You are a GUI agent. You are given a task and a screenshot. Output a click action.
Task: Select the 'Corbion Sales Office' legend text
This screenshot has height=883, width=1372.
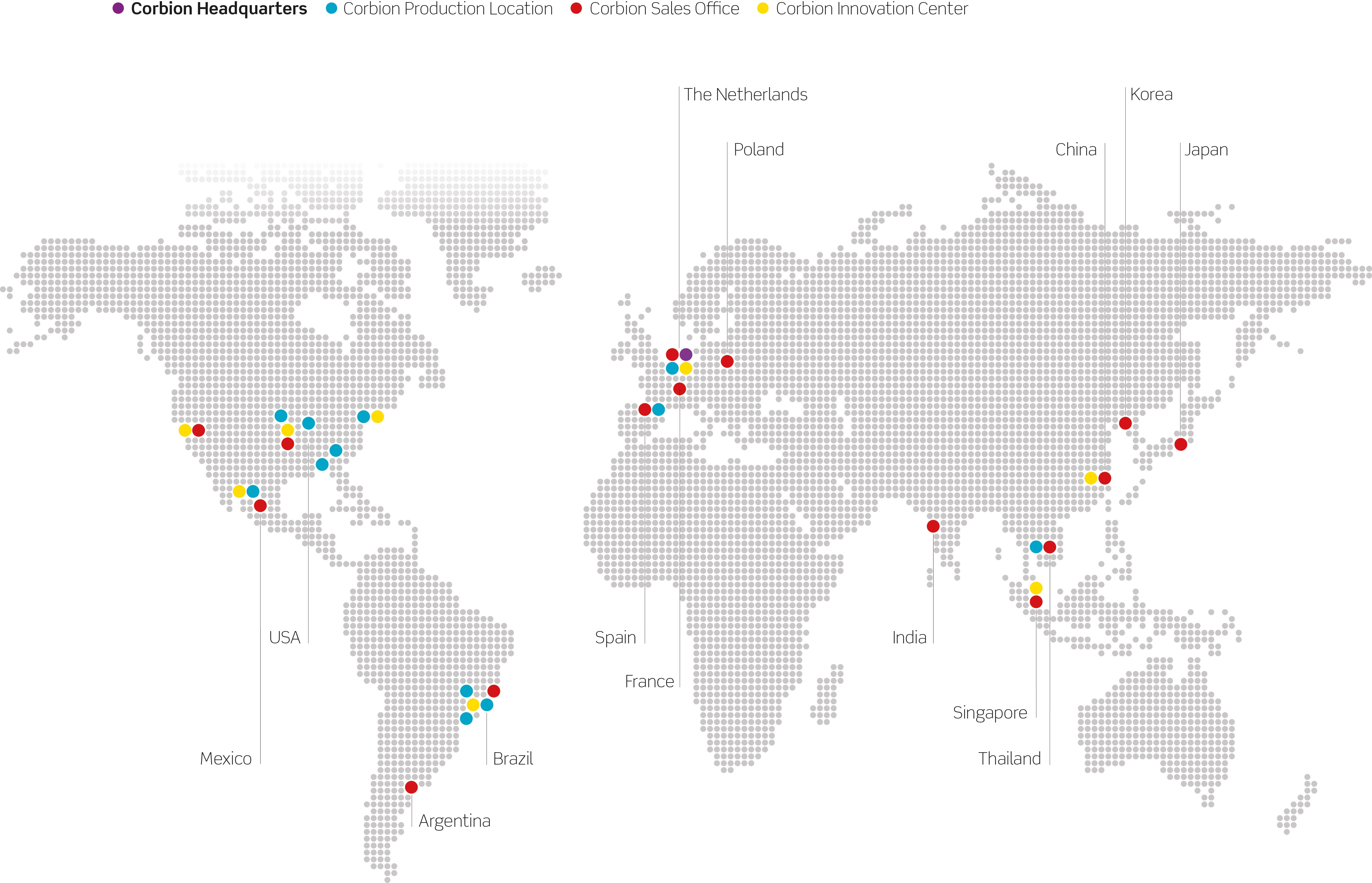pyautogui.click(x=664, y=9)
